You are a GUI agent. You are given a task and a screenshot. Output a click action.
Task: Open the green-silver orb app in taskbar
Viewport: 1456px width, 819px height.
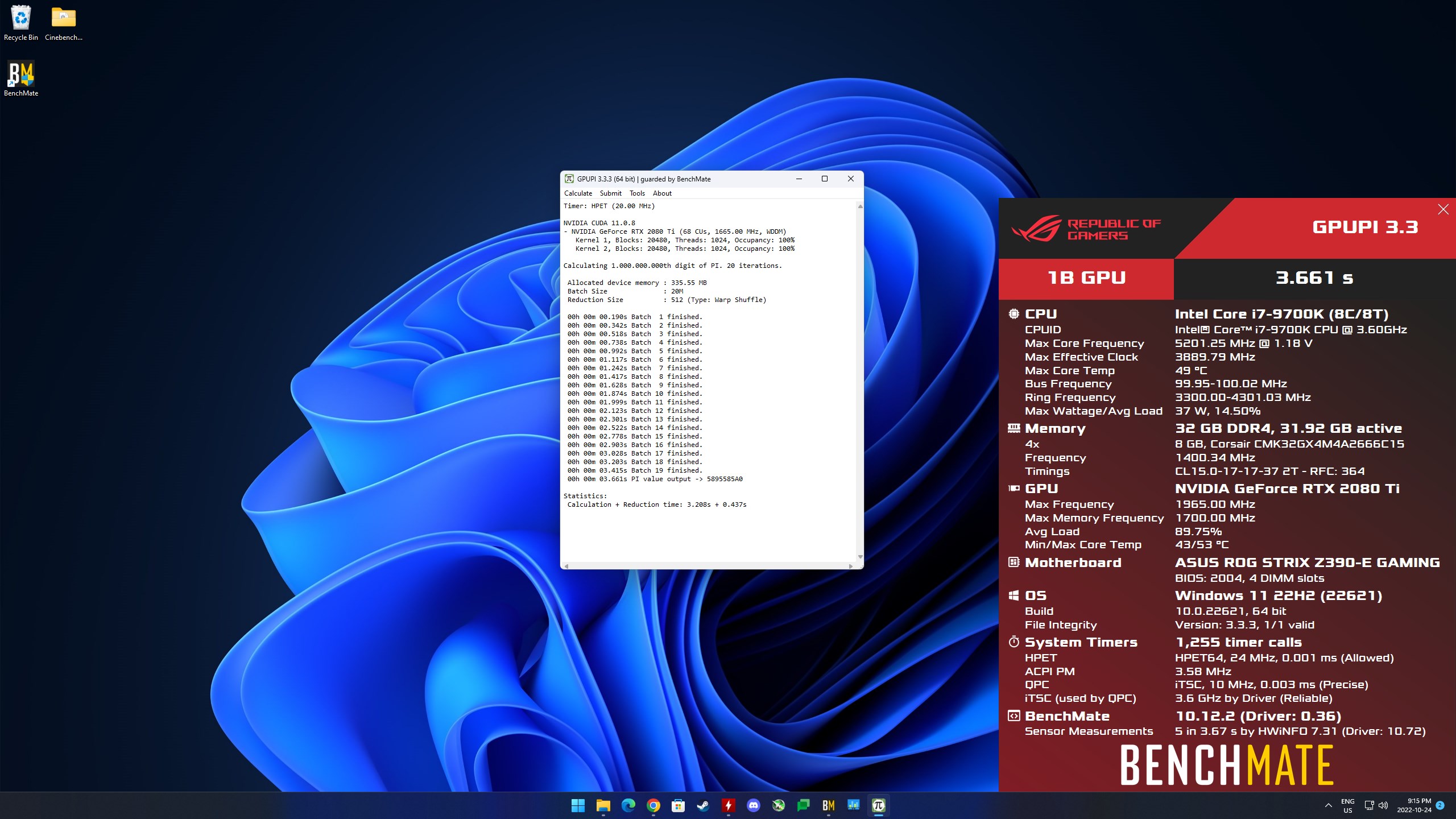click(778, 805)
